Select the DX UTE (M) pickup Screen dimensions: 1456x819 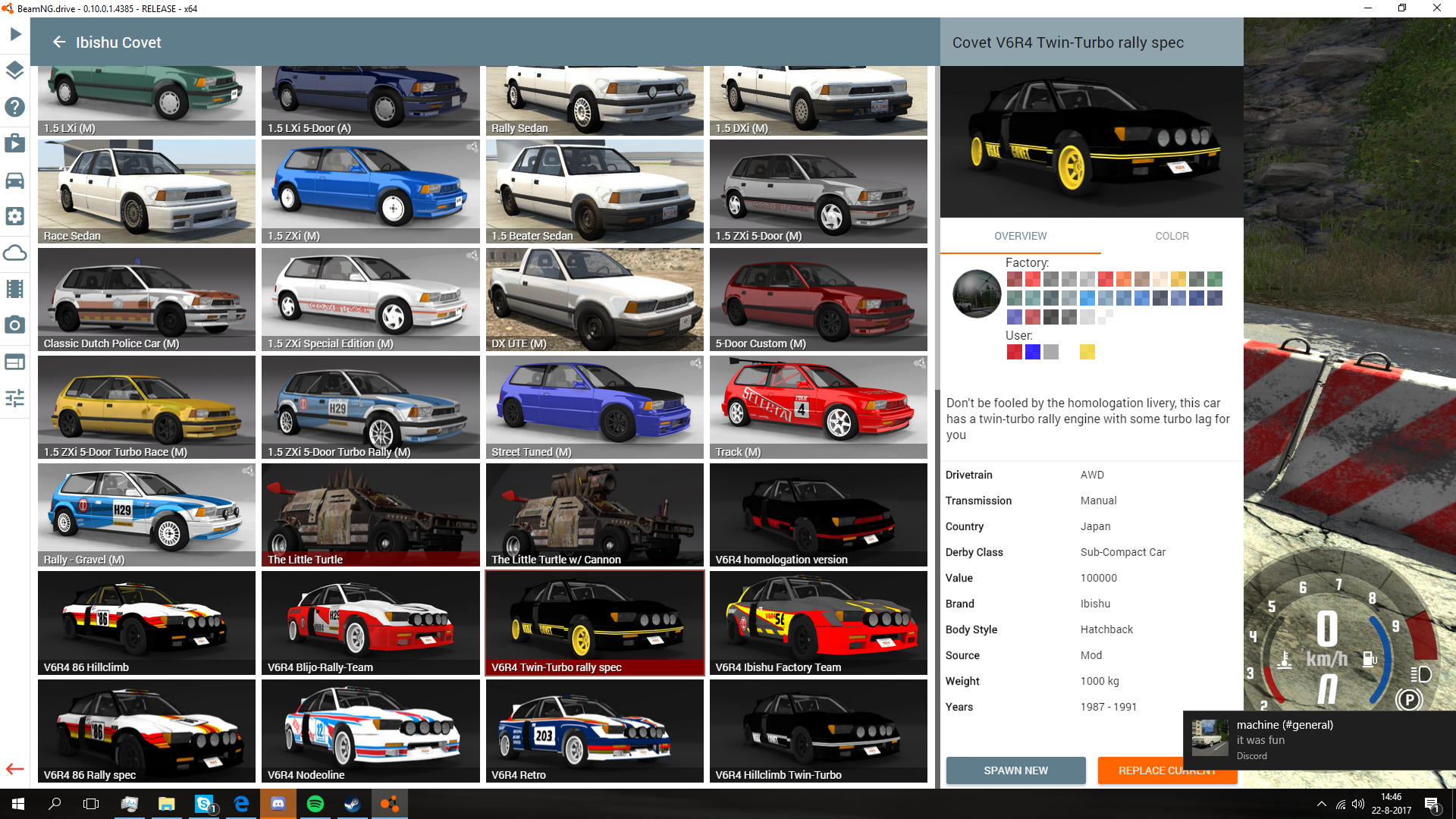pos(595,300)
